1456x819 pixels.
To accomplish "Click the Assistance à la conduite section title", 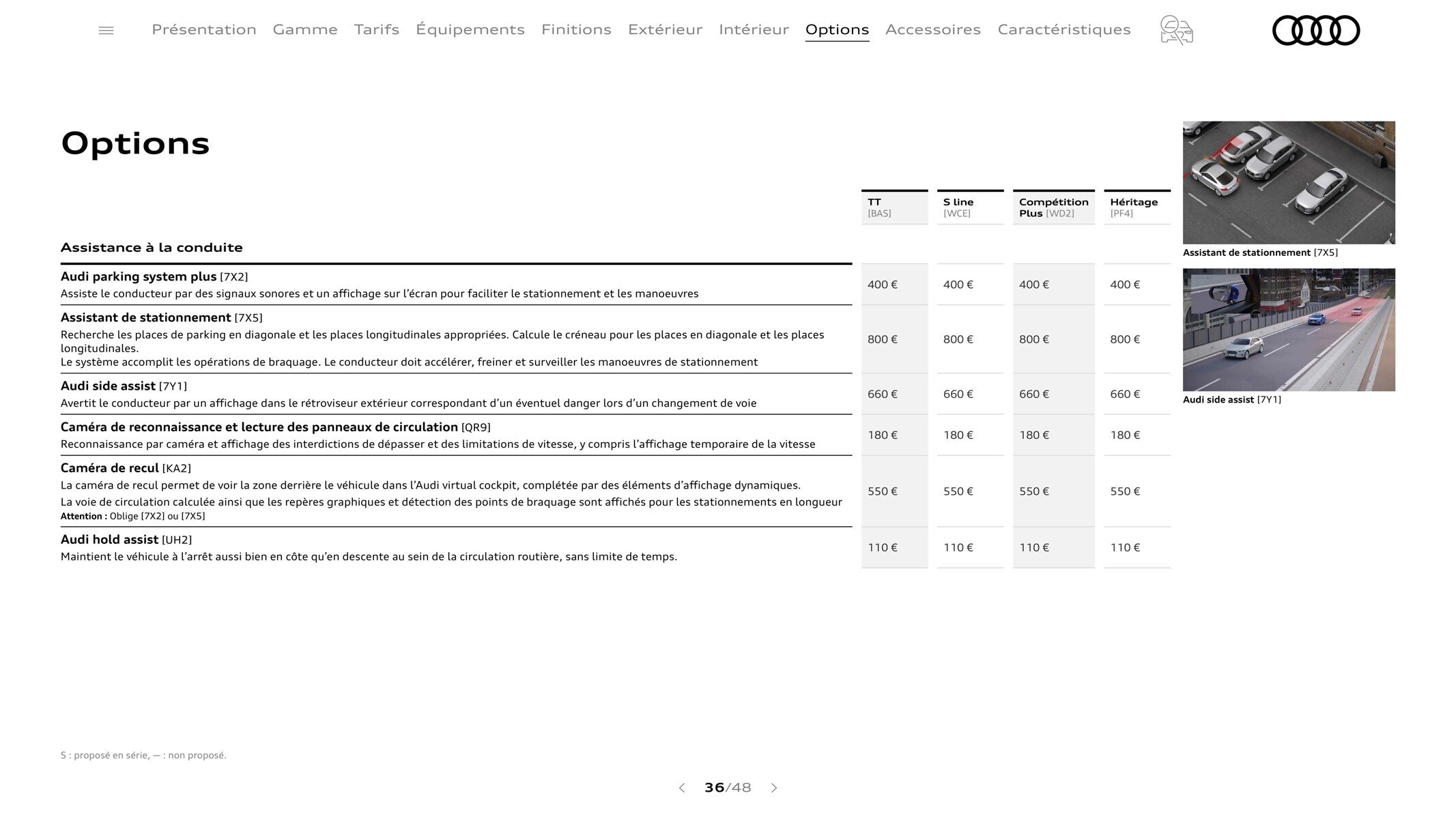I will 152,248.
